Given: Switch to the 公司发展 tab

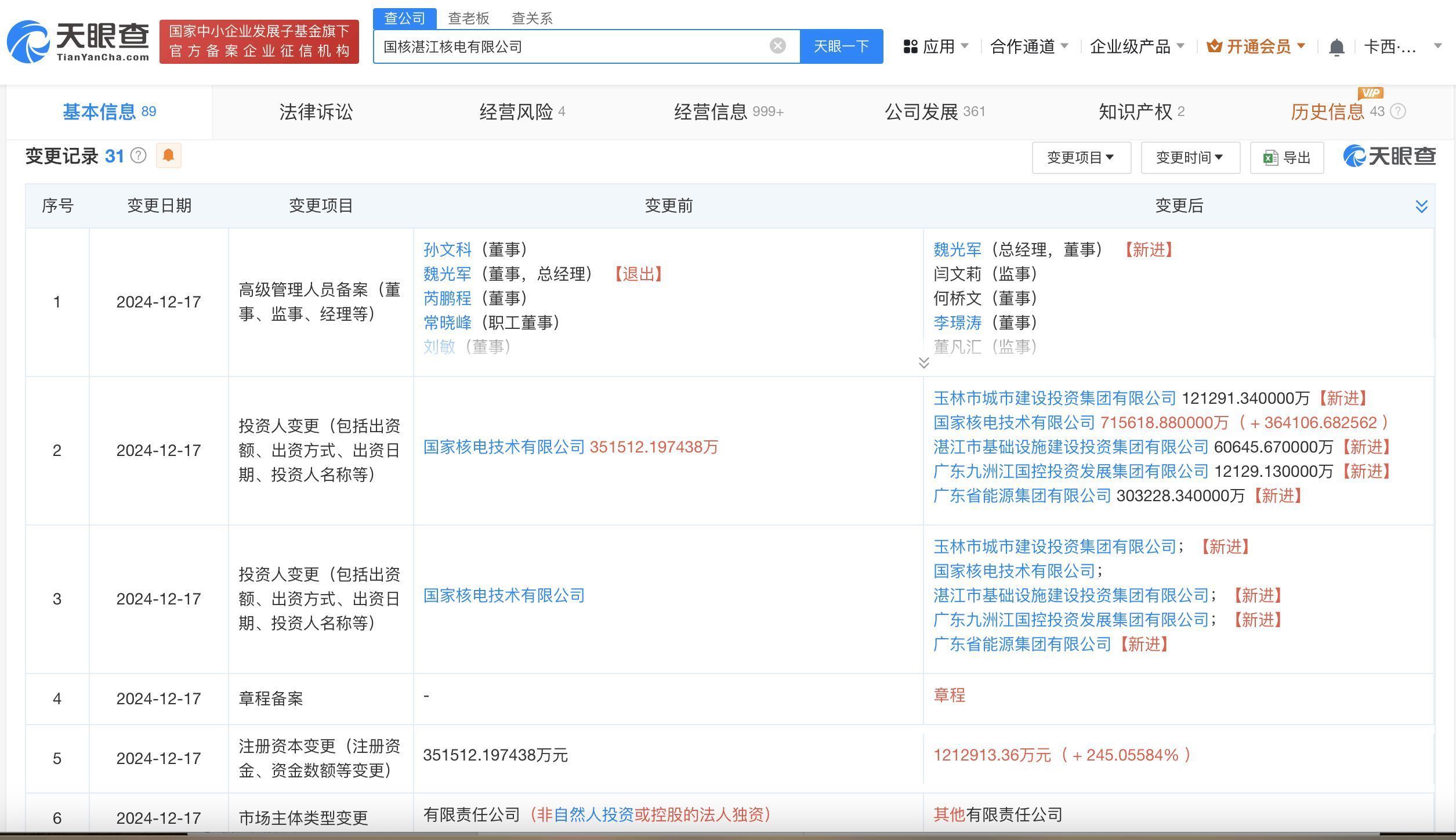Looking at the screenshot, I should 935,111.
